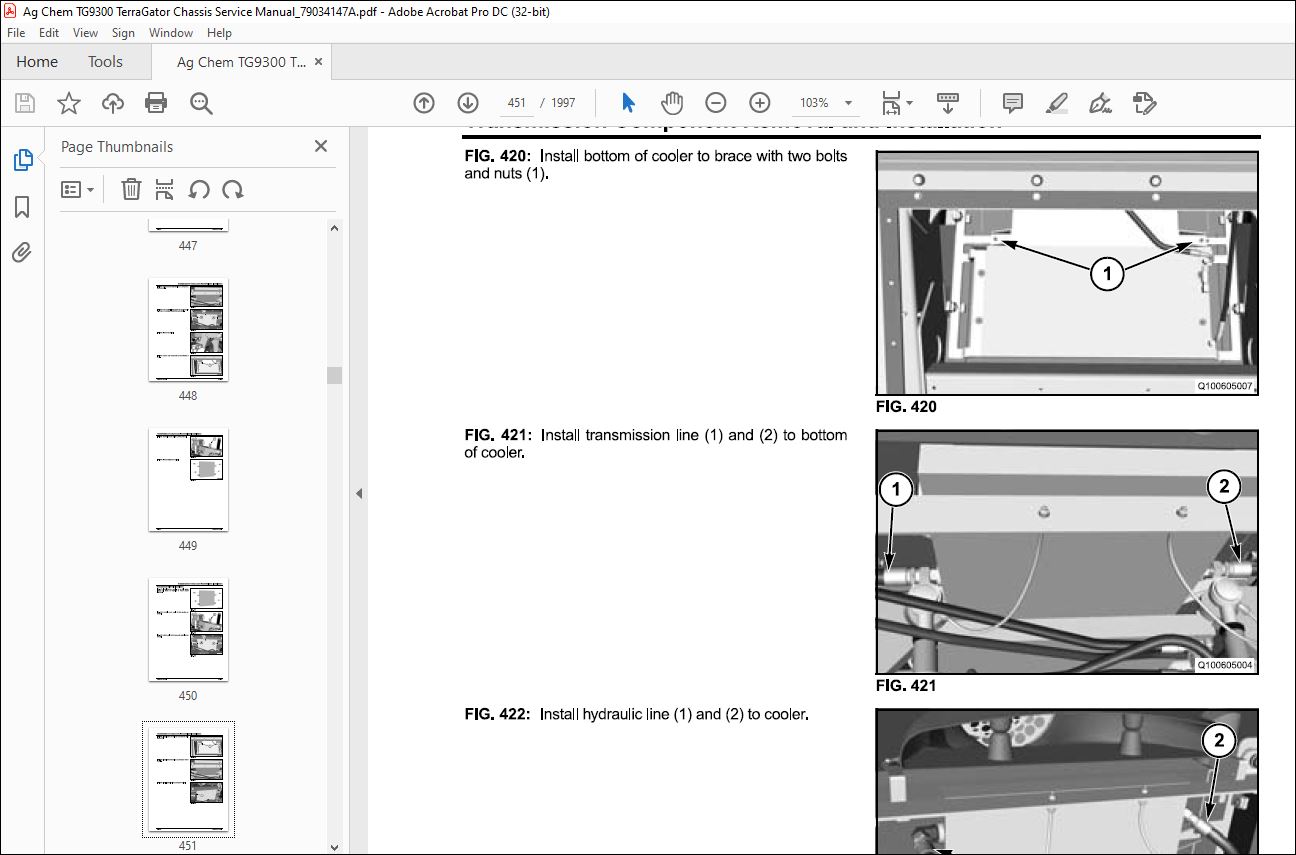Screen dimensions: 1296x855
Task: Click the thumbnail label 447
Action: point(188,246)
